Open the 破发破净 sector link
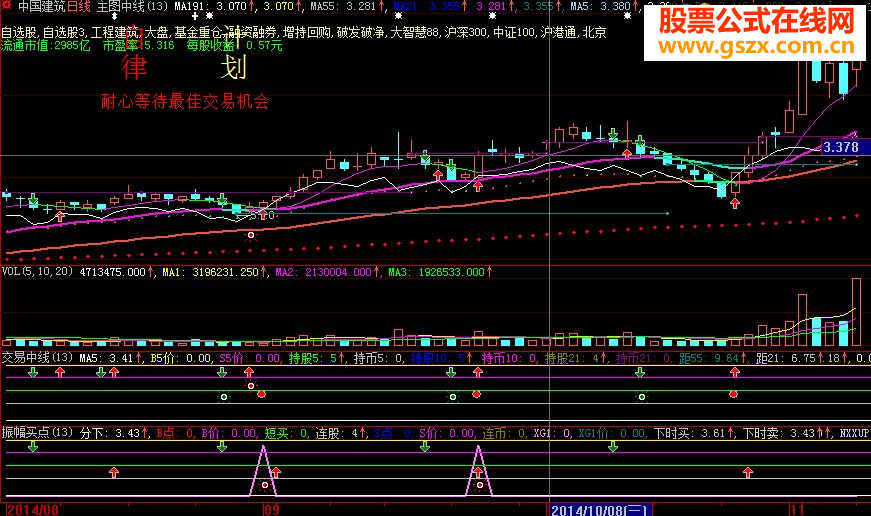Viewport: 871px width, 516px height. (361, 33)
